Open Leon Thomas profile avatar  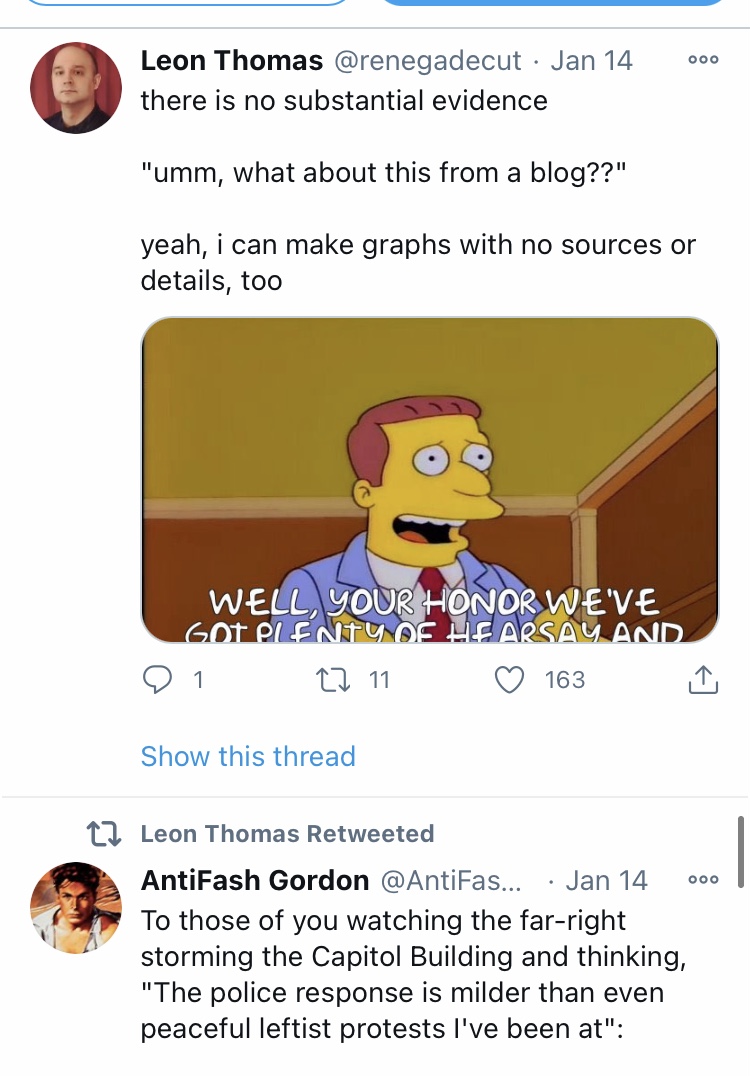click(x=75, y=88)
